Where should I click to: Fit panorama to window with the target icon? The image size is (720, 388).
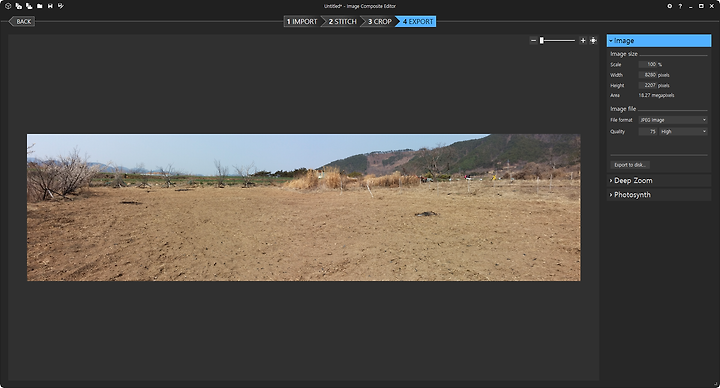tap(593, 40)
